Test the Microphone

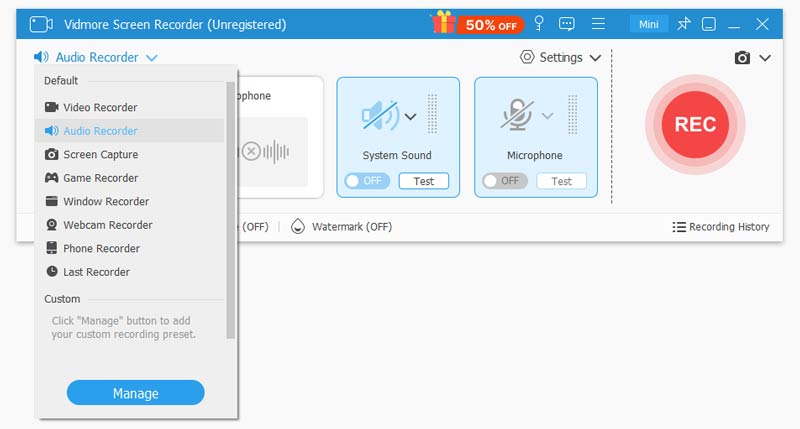point(561,181)
